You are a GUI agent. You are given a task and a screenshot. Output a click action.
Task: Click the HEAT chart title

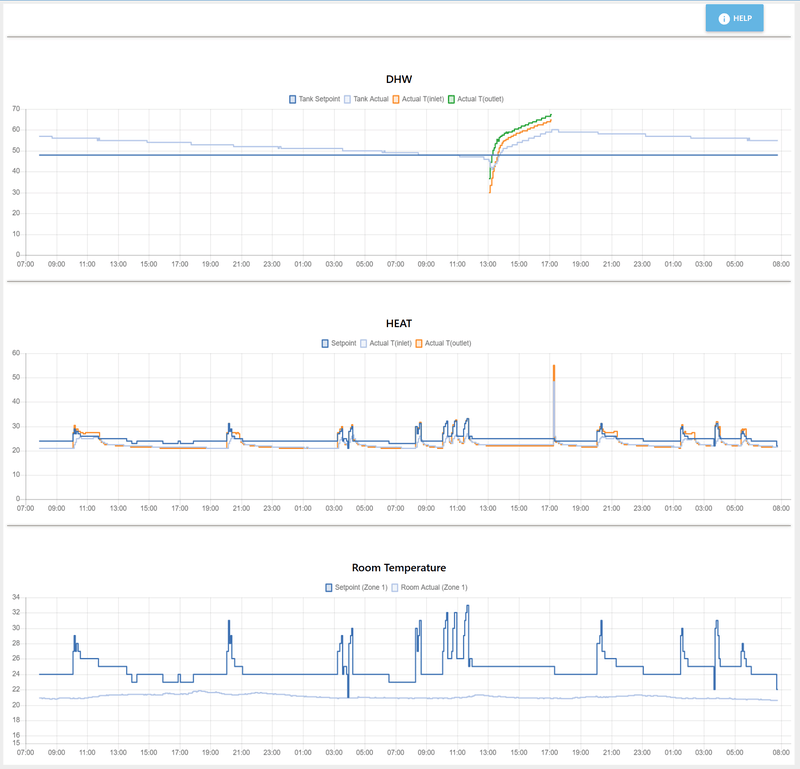[399, 324]
